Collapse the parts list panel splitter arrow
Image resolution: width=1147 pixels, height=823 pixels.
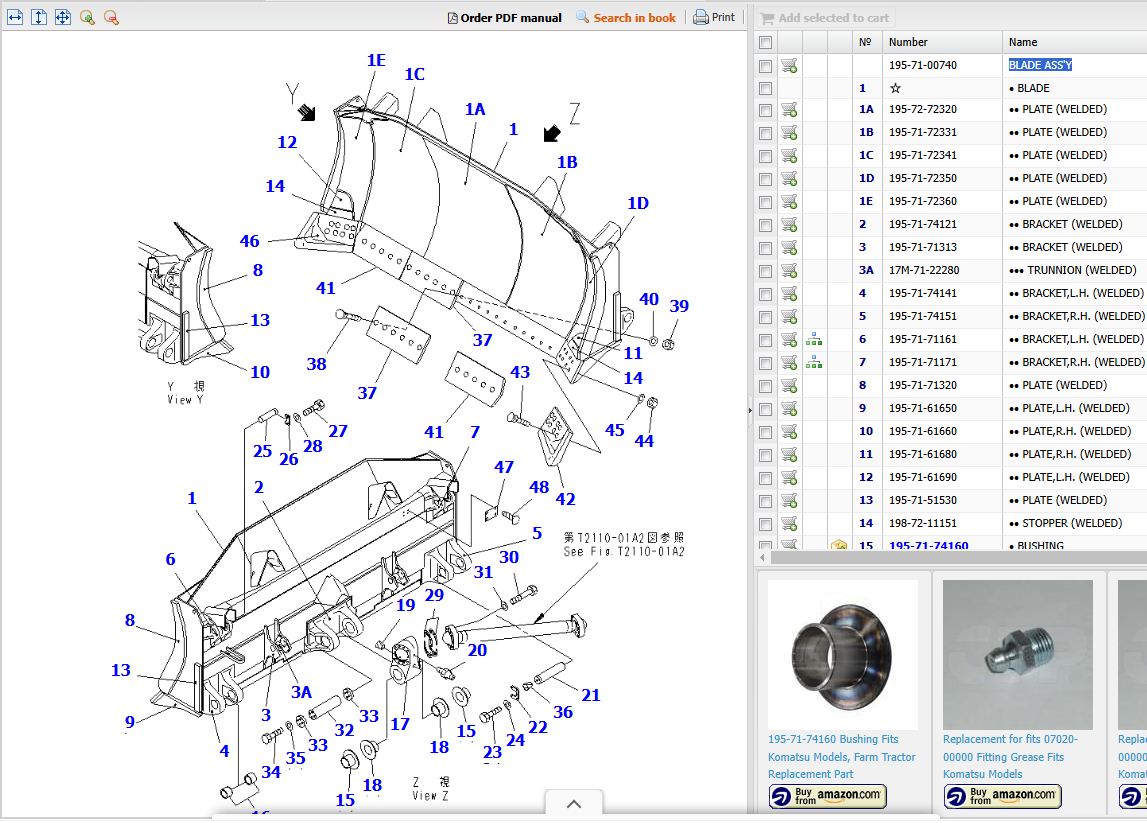pyautogui.click(x=750, y=410)
